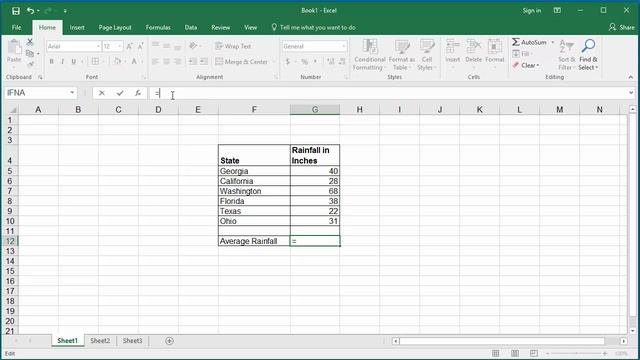Confirm formula with the checkmark icon
The image size is (640, 360).
point(120,93)
